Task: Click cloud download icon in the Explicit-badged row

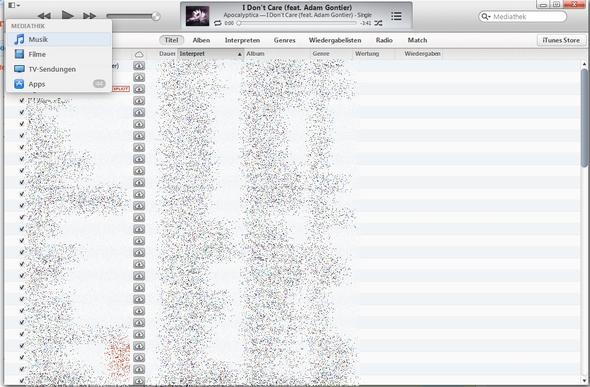Action: [x=139, y=89]
